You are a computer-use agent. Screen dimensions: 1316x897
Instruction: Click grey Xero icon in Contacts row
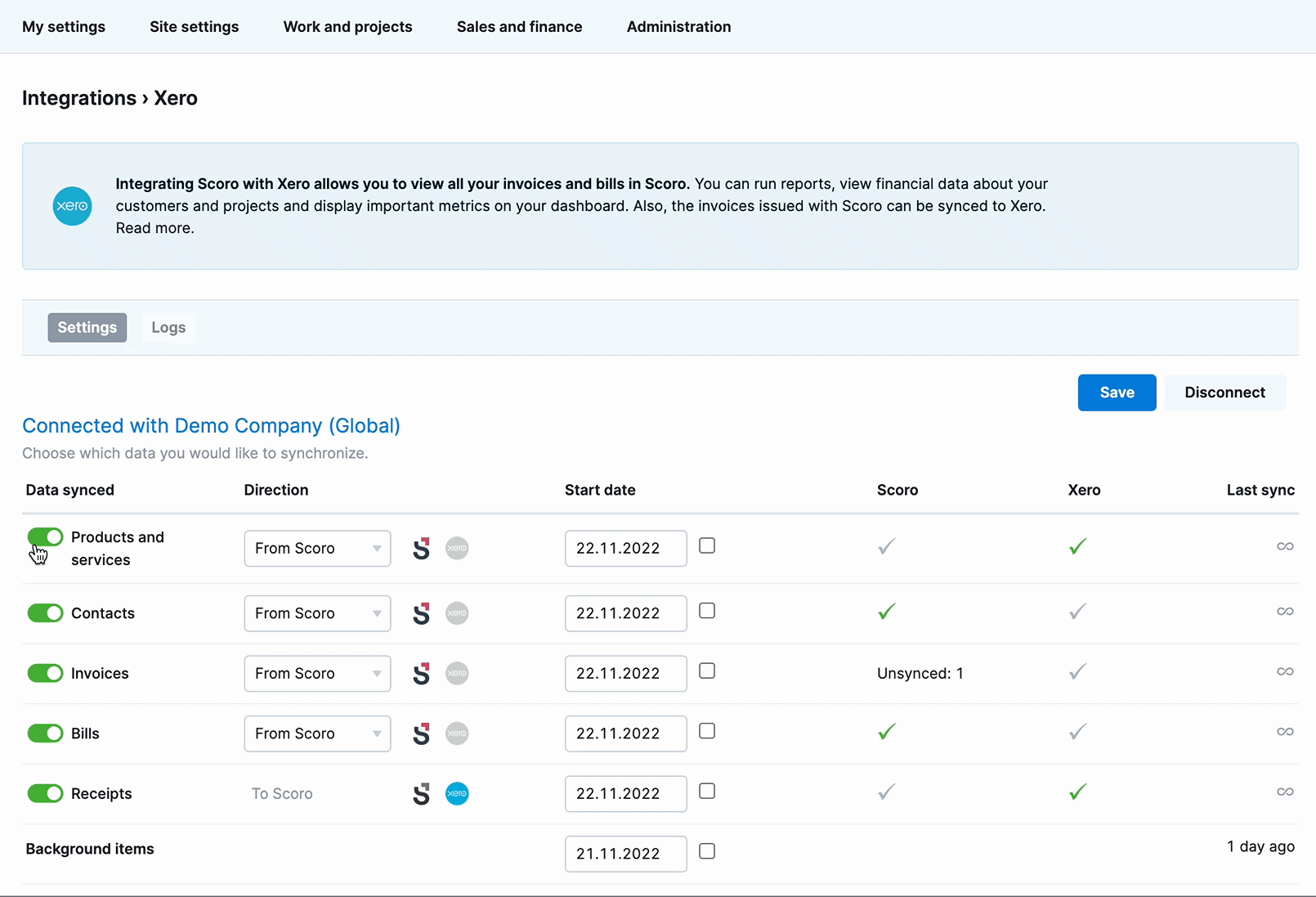click(x=457, y=613)
